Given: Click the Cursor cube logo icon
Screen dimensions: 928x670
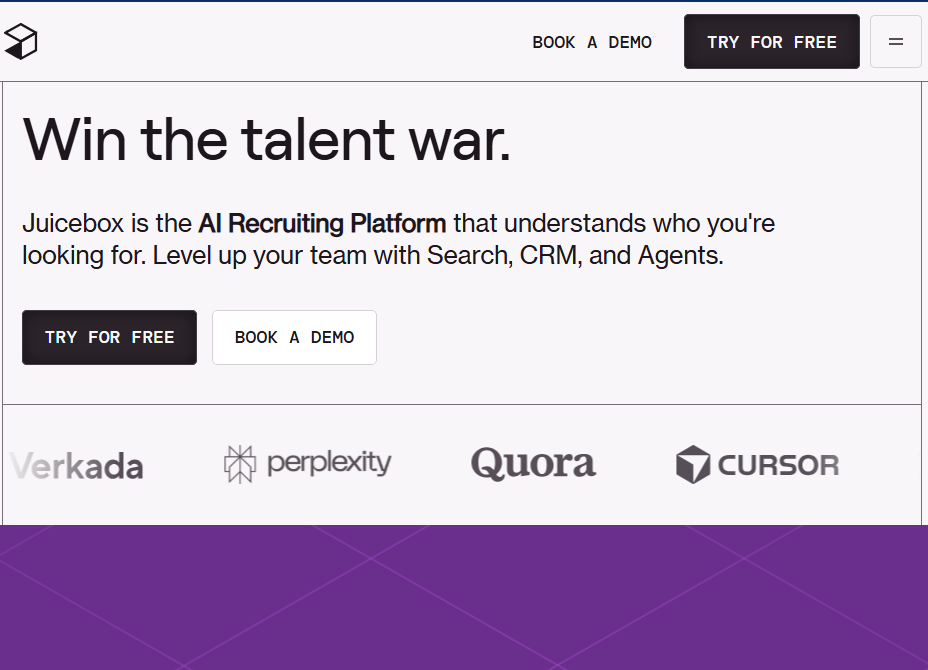Looking at the screenshot, I should [692, 465].
